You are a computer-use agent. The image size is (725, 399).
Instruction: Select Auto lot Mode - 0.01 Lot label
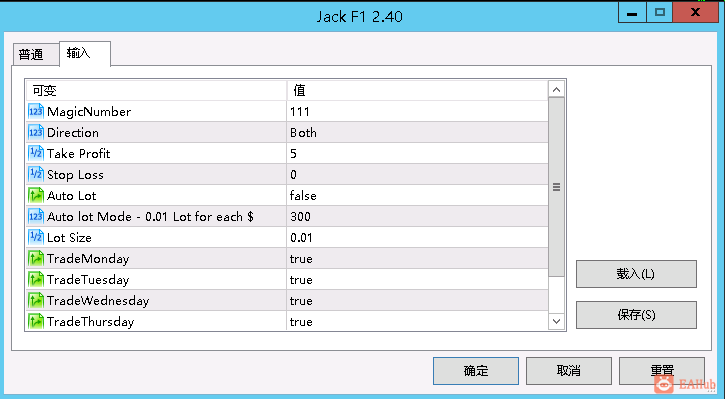click(x=150, y=216)
